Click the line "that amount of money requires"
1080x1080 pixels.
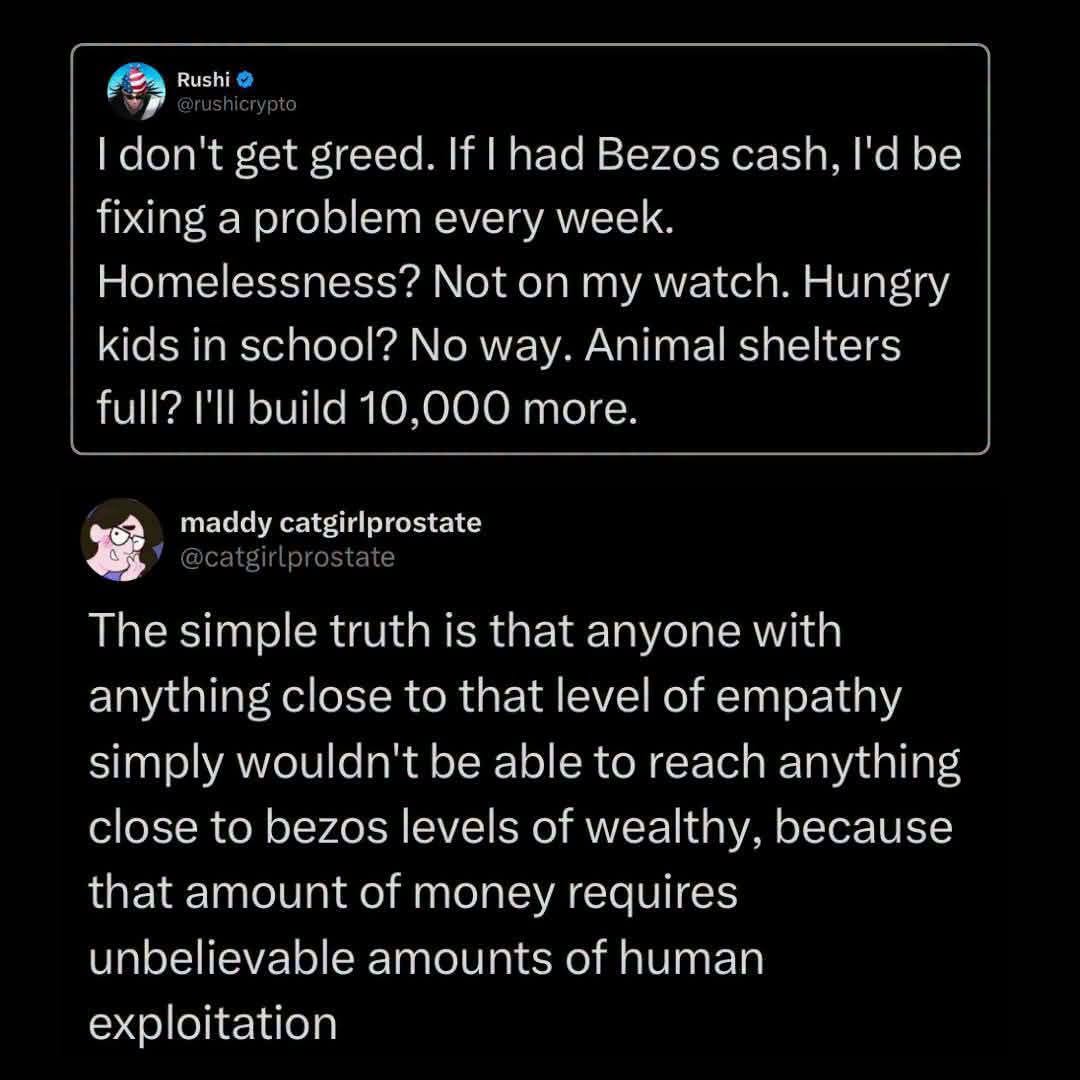[x=413, y=894]
